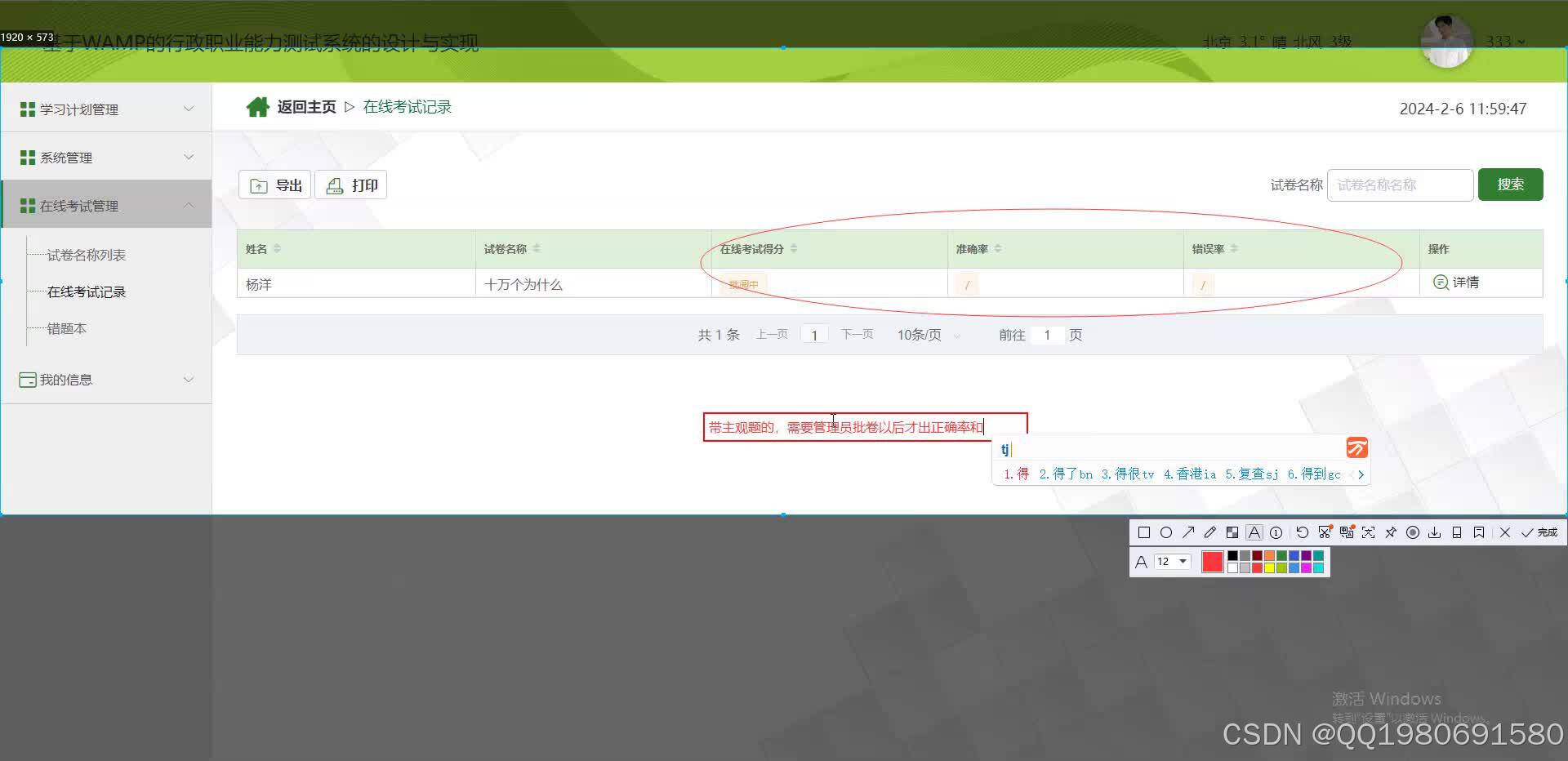
Task: Expand the 系统管理 menu
Action: point(106,157)
